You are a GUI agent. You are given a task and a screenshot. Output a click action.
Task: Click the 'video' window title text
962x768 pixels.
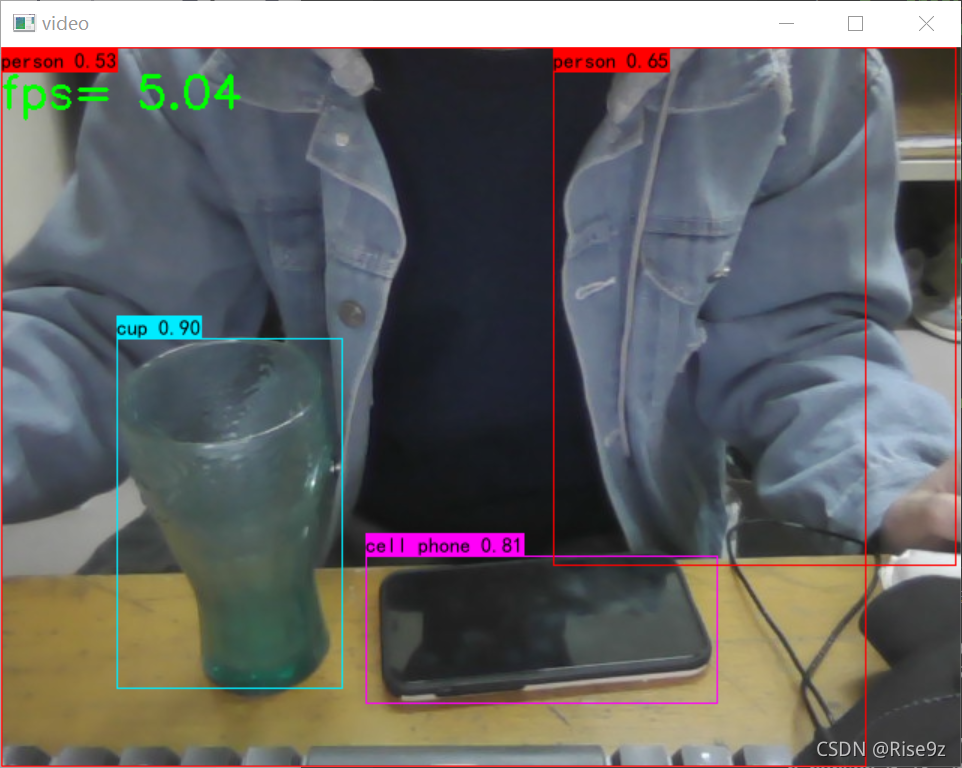tap(65, 24)
